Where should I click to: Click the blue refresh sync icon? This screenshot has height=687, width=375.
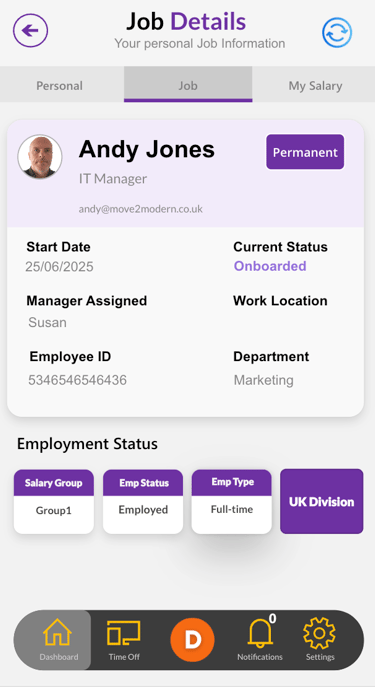pos(337,32)
